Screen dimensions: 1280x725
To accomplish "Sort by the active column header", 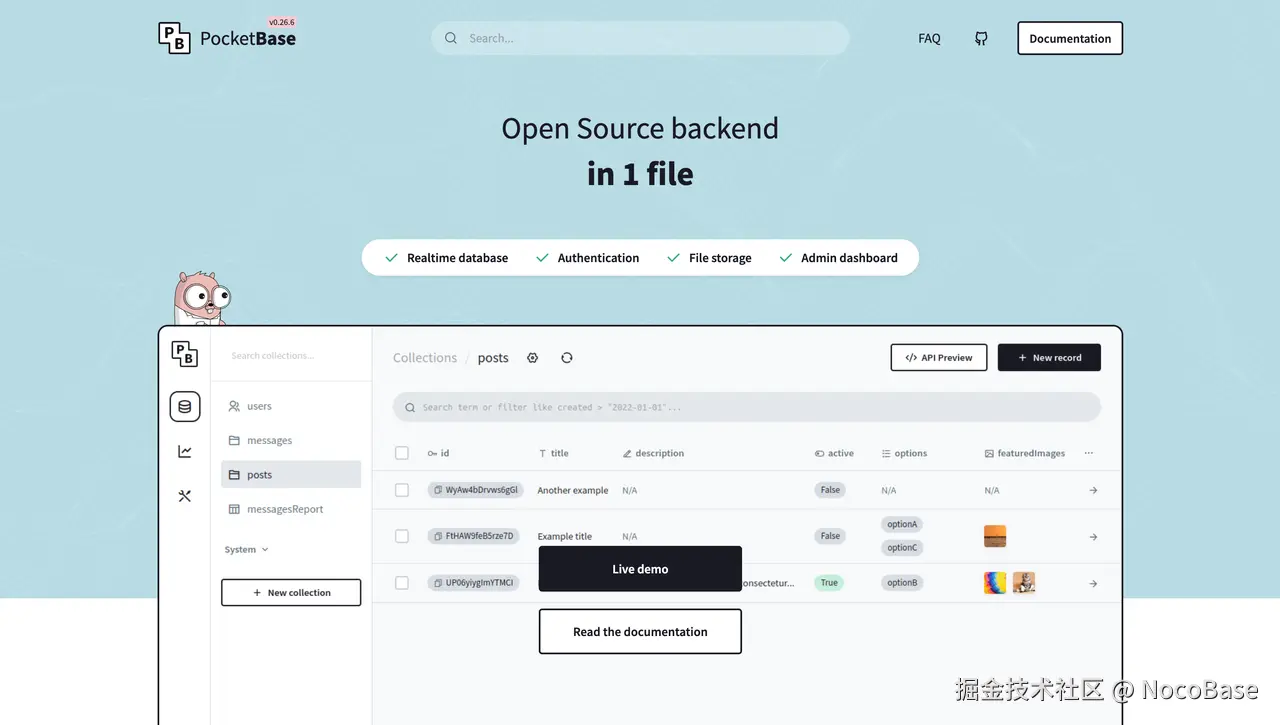I will [834, 453].
